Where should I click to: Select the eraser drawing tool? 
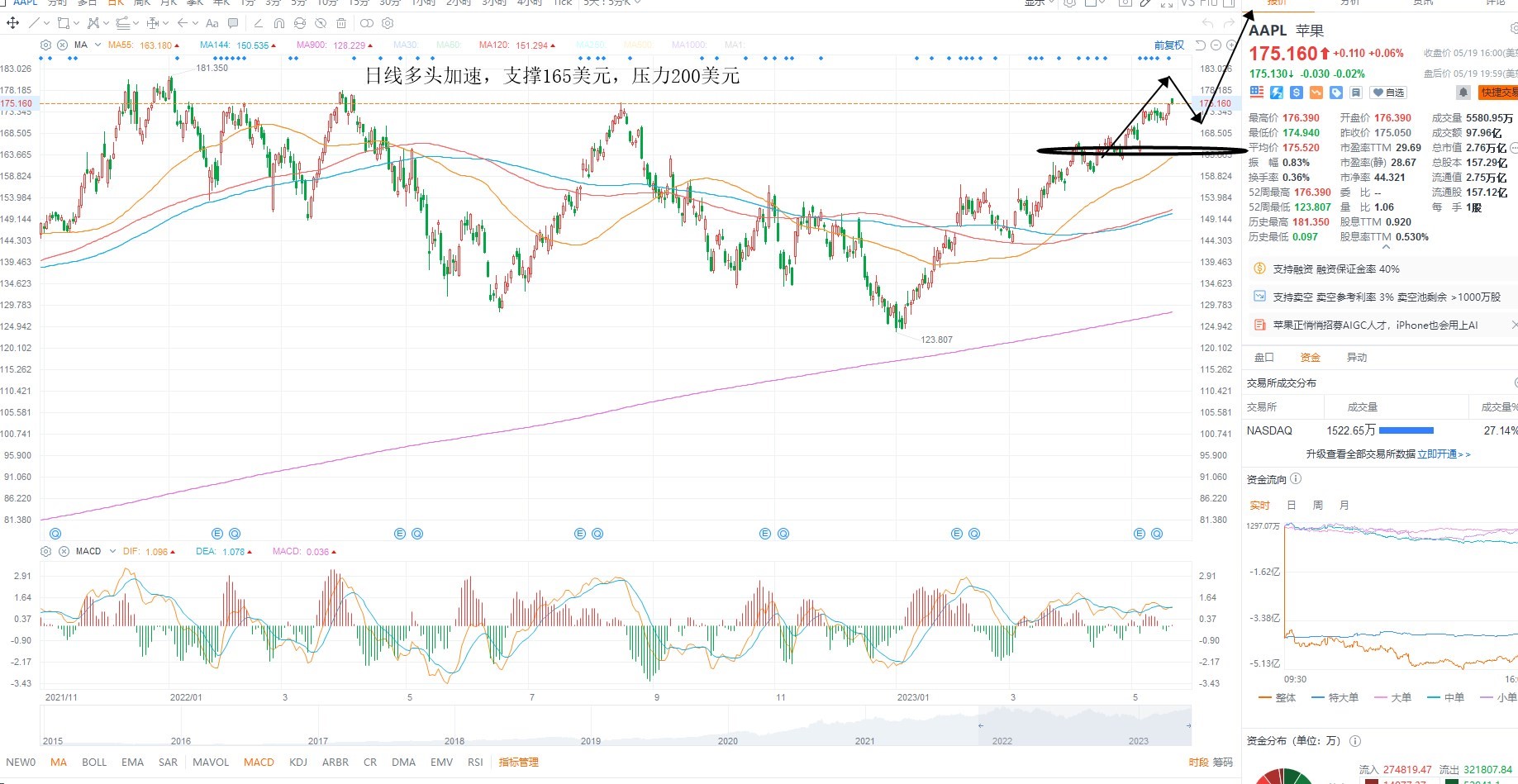pos(259,23)
